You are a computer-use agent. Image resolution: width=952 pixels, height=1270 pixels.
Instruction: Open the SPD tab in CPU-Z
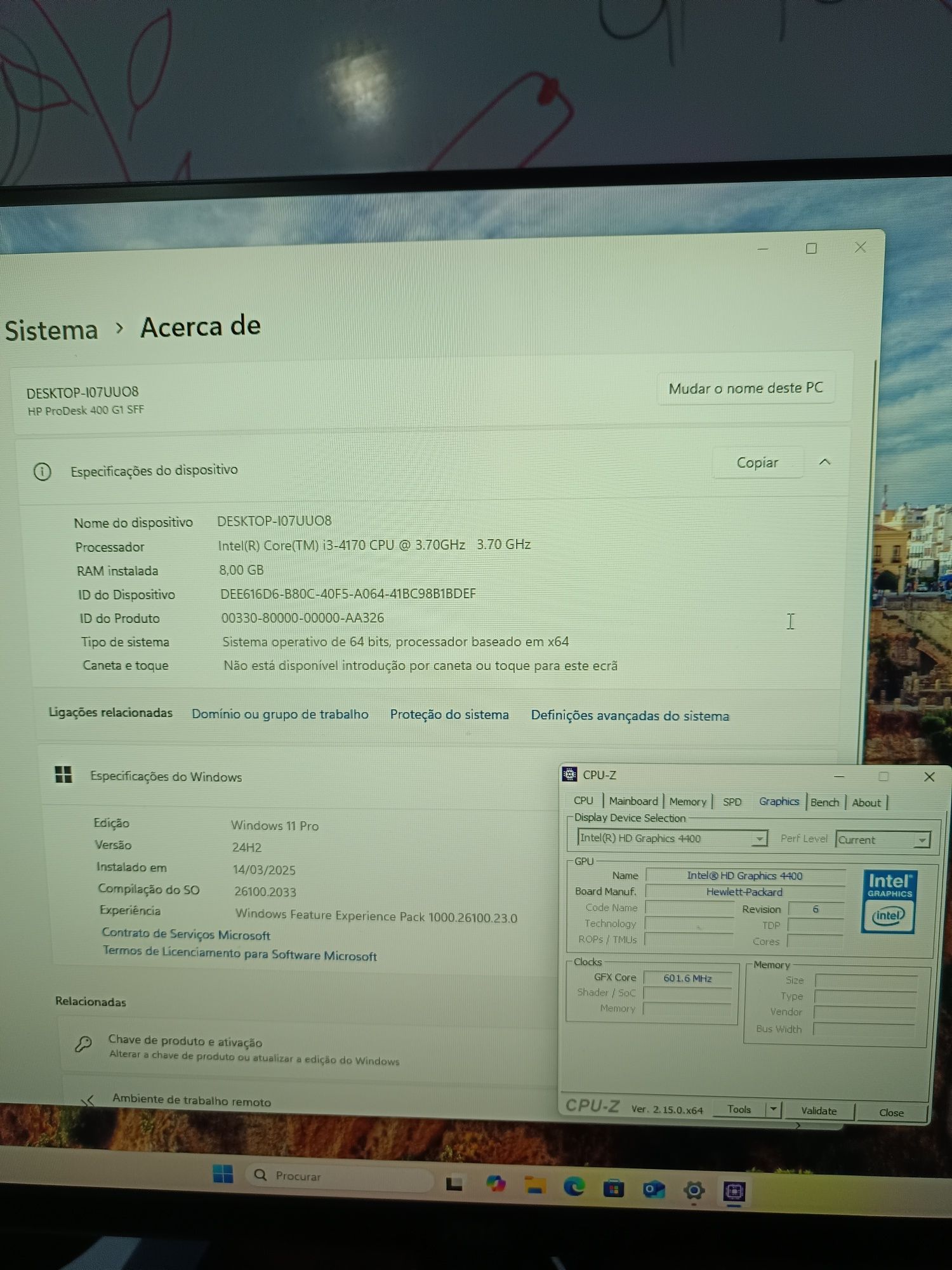(x=732, y=802)
